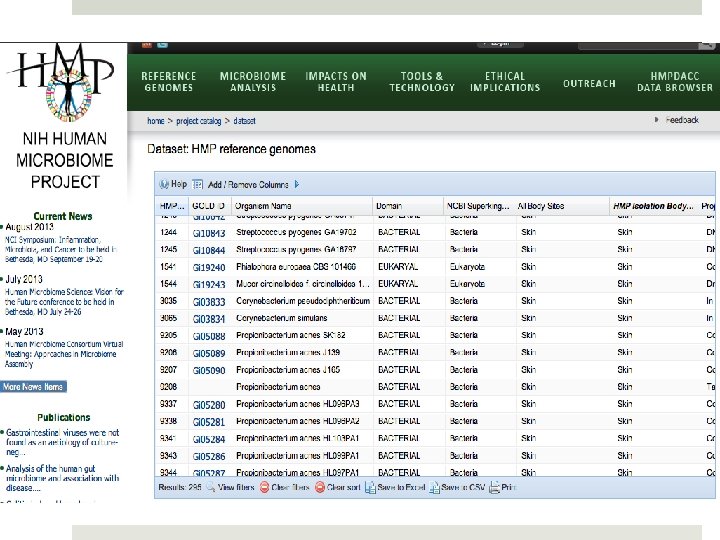Click the Help icon in grid toolbar
This screenshot has width=720, height=540.
tap(164, 185)
